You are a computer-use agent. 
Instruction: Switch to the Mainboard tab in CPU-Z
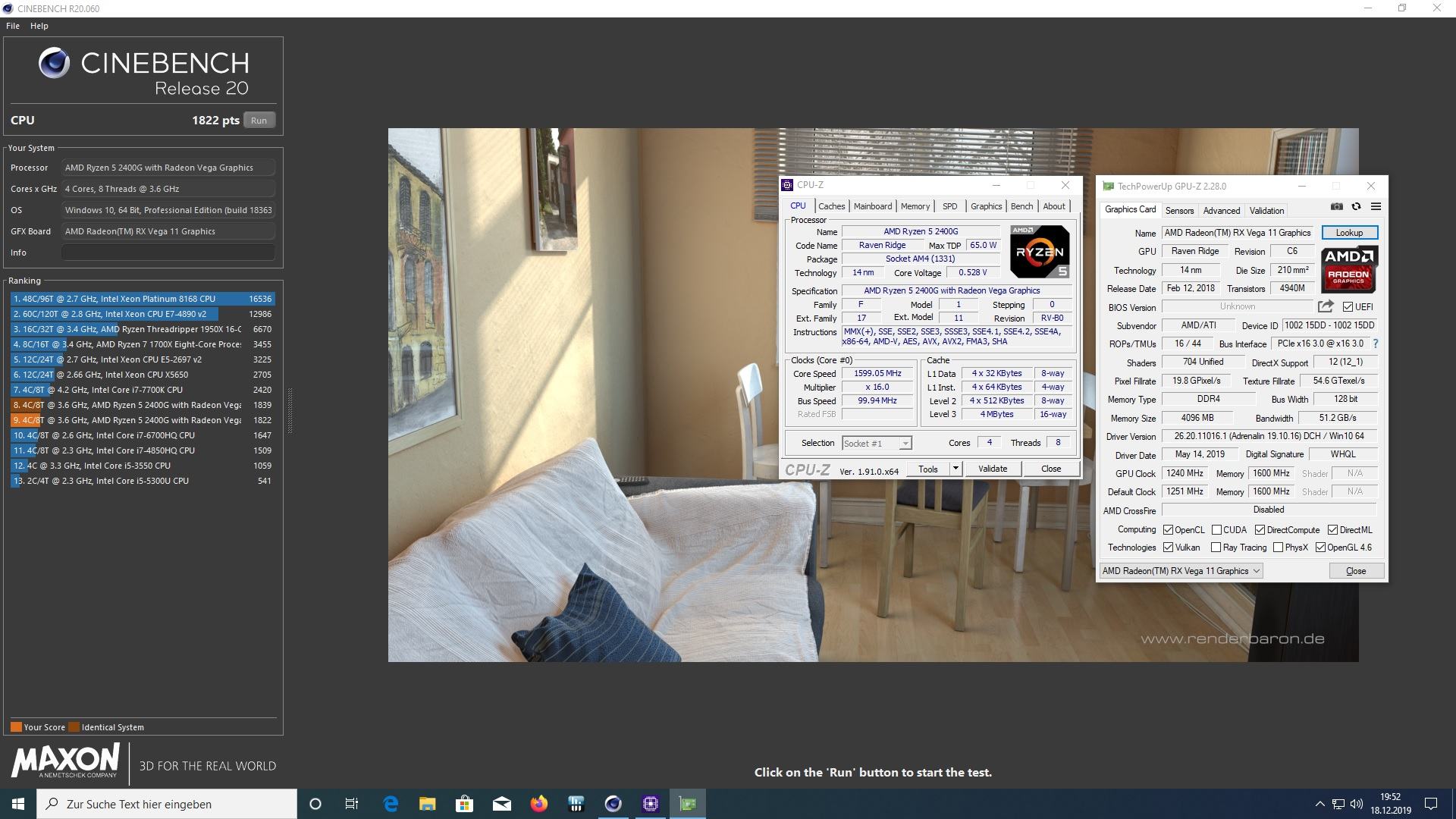[873, 206]
